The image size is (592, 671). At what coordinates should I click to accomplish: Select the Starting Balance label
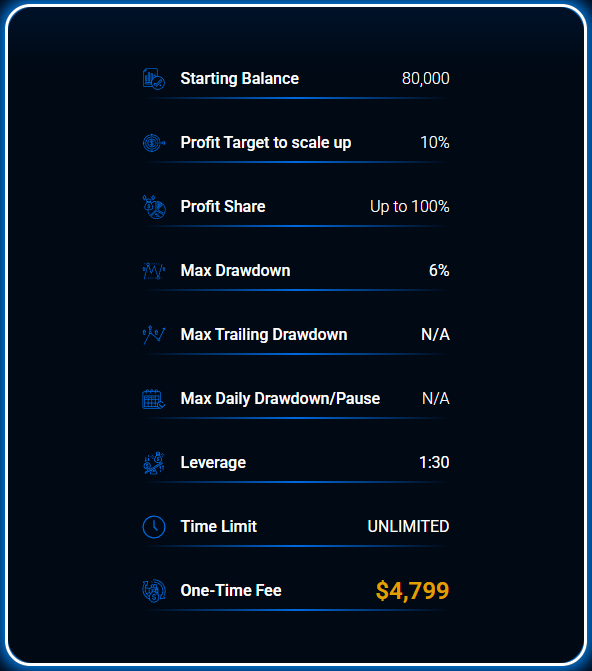pos(240,79)
